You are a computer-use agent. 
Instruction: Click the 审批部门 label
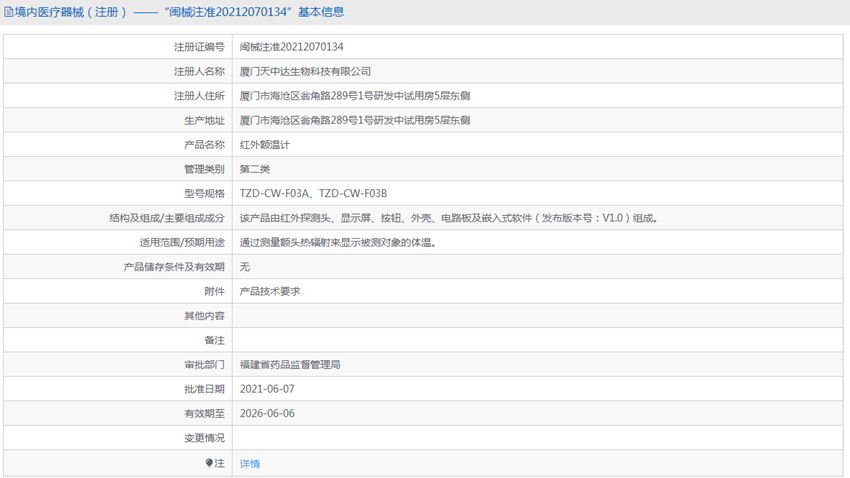(x=204, y=365)
